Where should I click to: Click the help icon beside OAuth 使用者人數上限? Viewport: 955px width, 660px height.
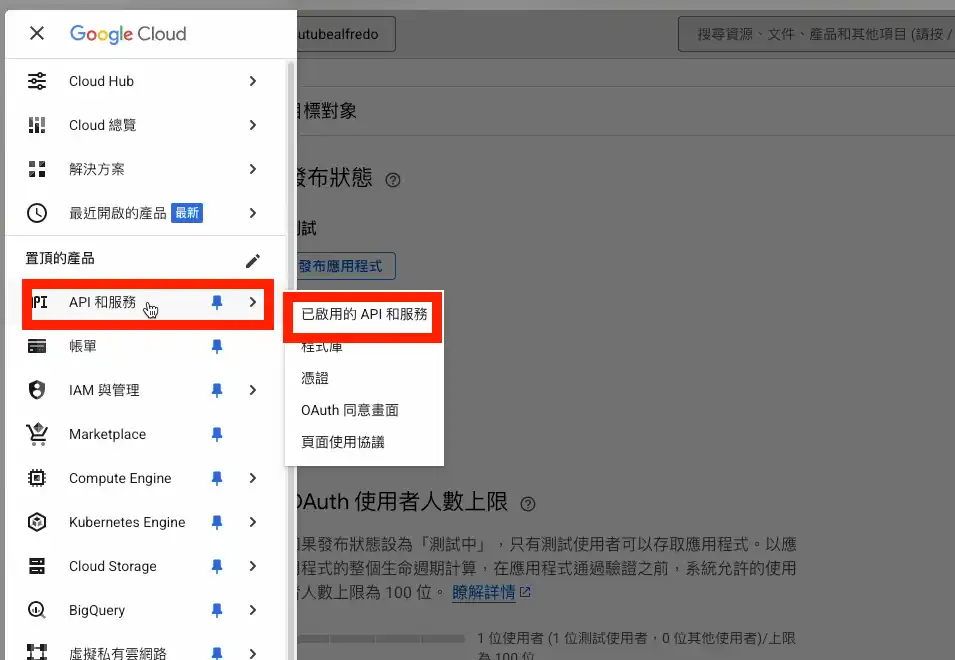pos(528,504)
